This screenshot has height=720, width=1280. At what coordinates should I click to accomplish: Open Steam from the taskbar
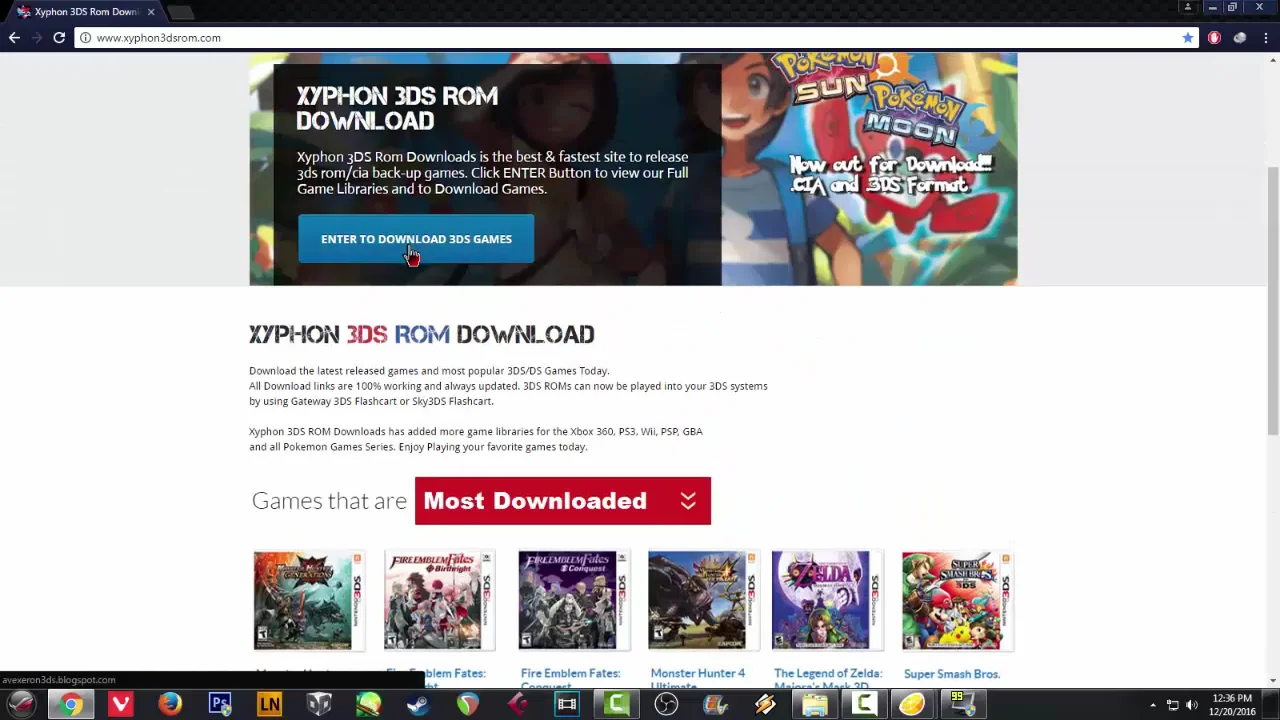(418, 705)
